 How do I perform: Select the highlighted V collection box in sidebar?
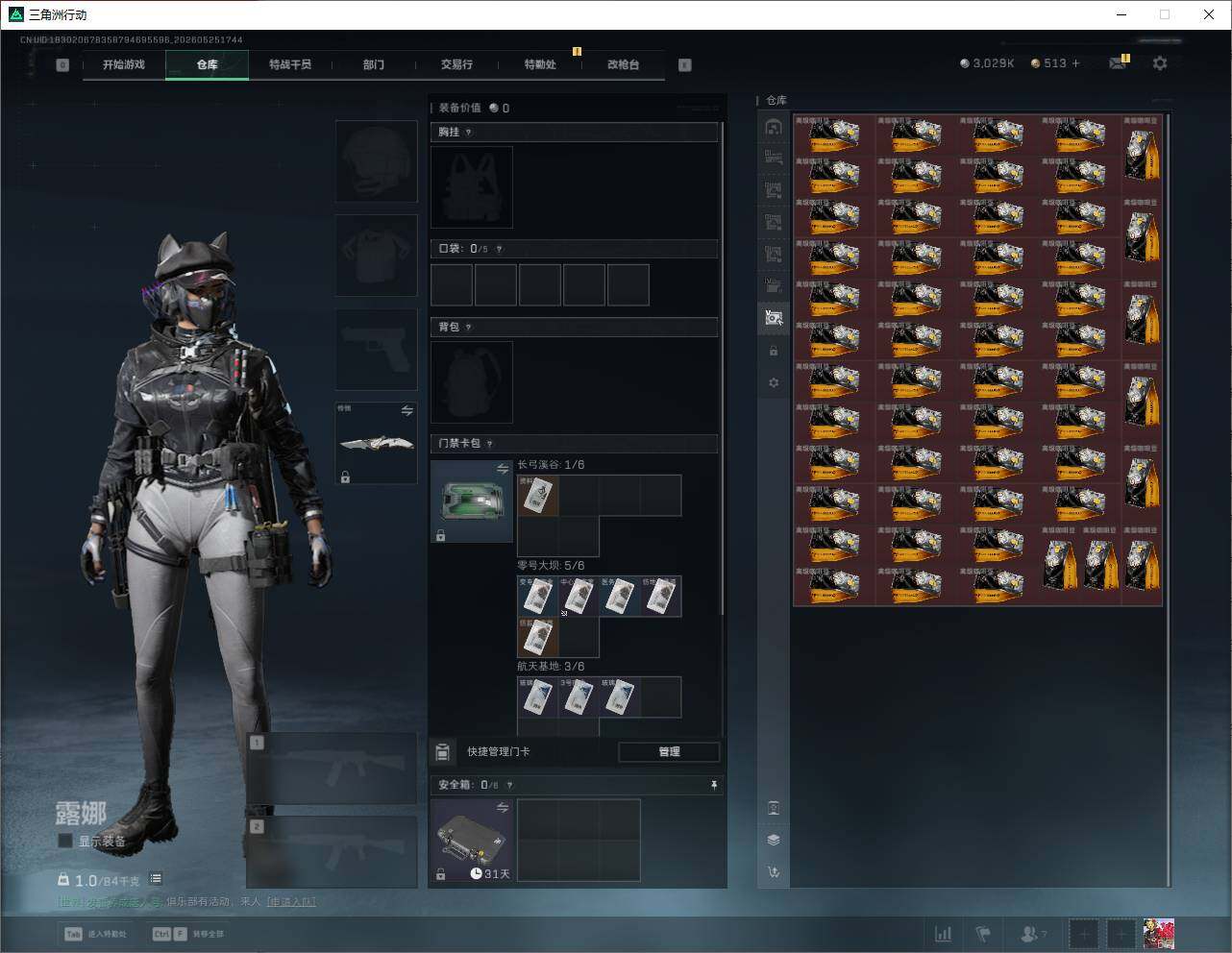[x=774, y=318]
